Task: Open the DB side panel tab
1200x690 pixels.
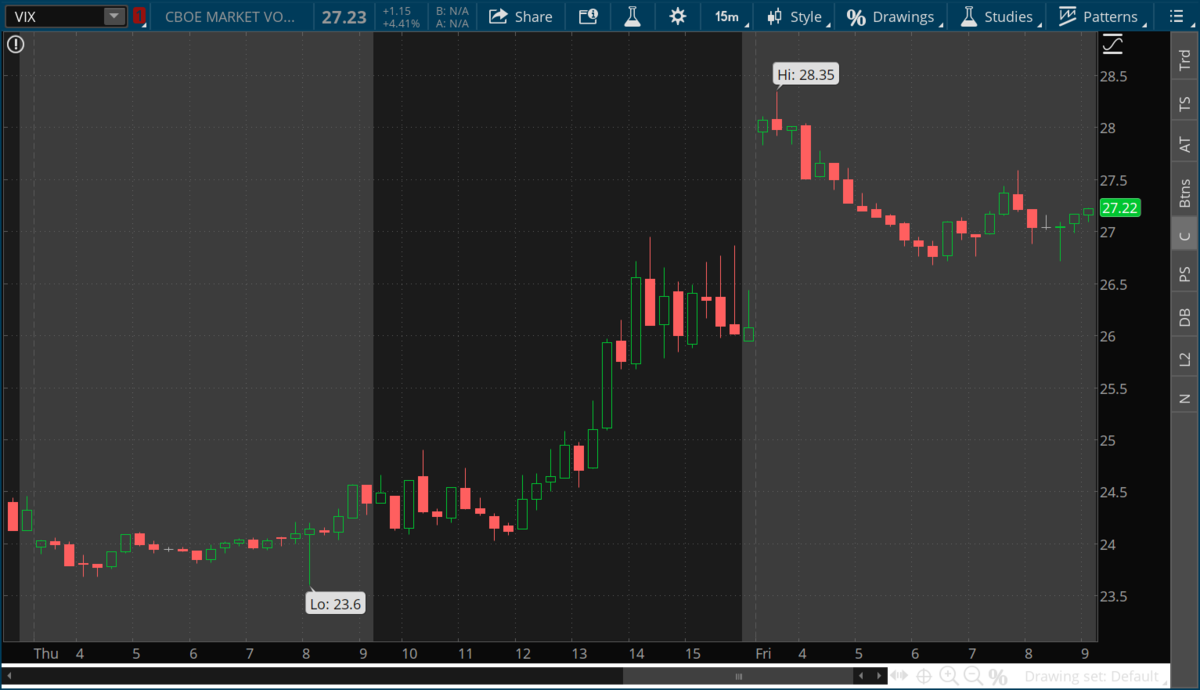Action: coord(1184,317)
